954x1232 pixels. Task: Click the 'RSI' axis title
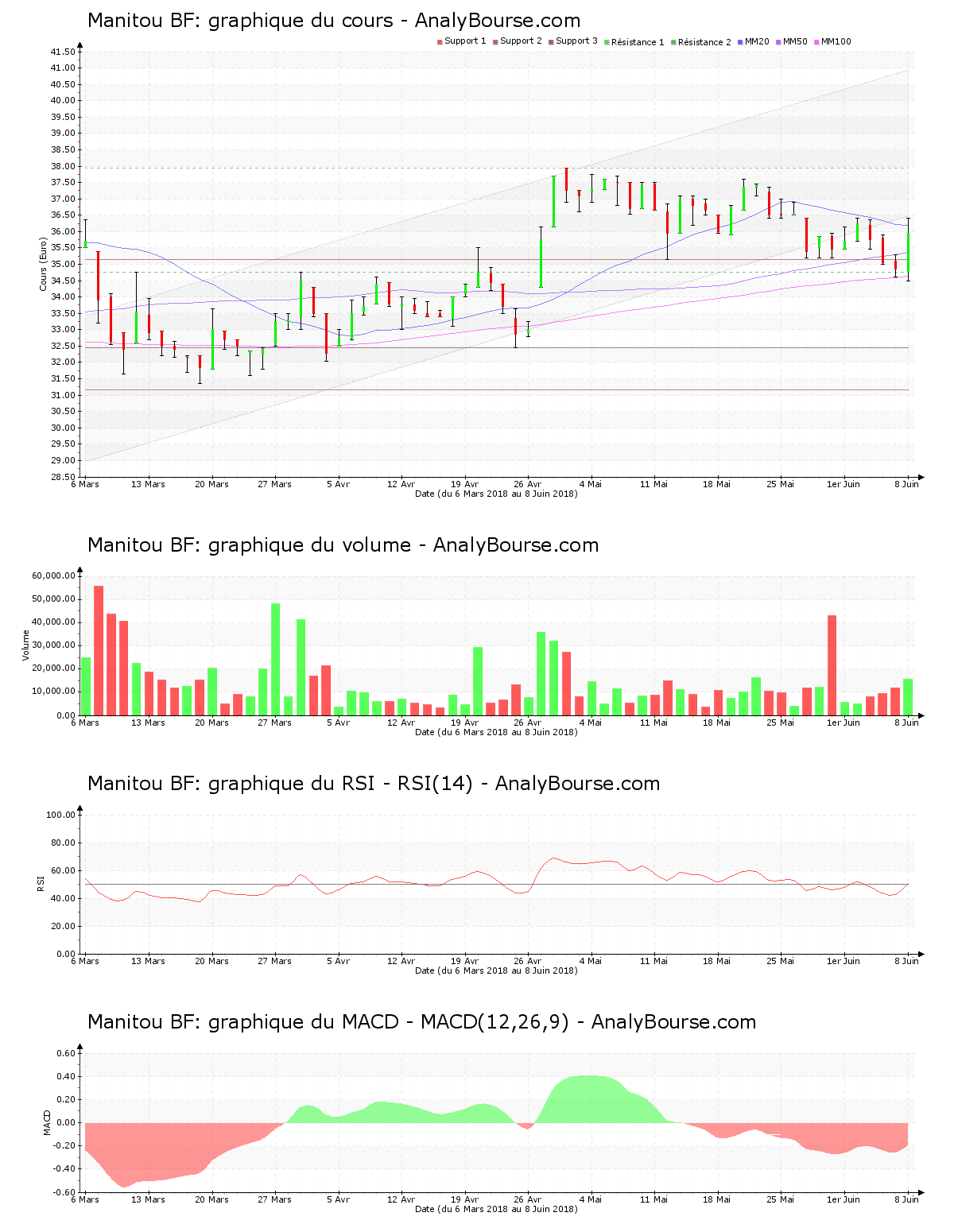click(x=41, y=884)
